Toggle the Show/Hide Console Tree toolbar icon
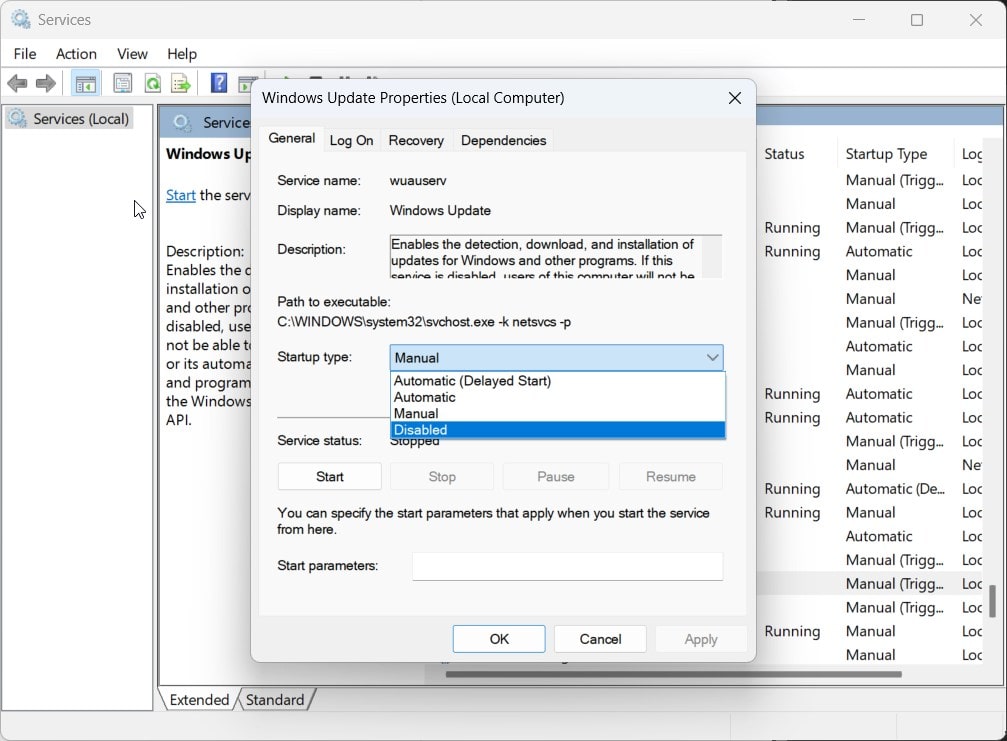The image size is (1007, 741). (x=85, y=83)
